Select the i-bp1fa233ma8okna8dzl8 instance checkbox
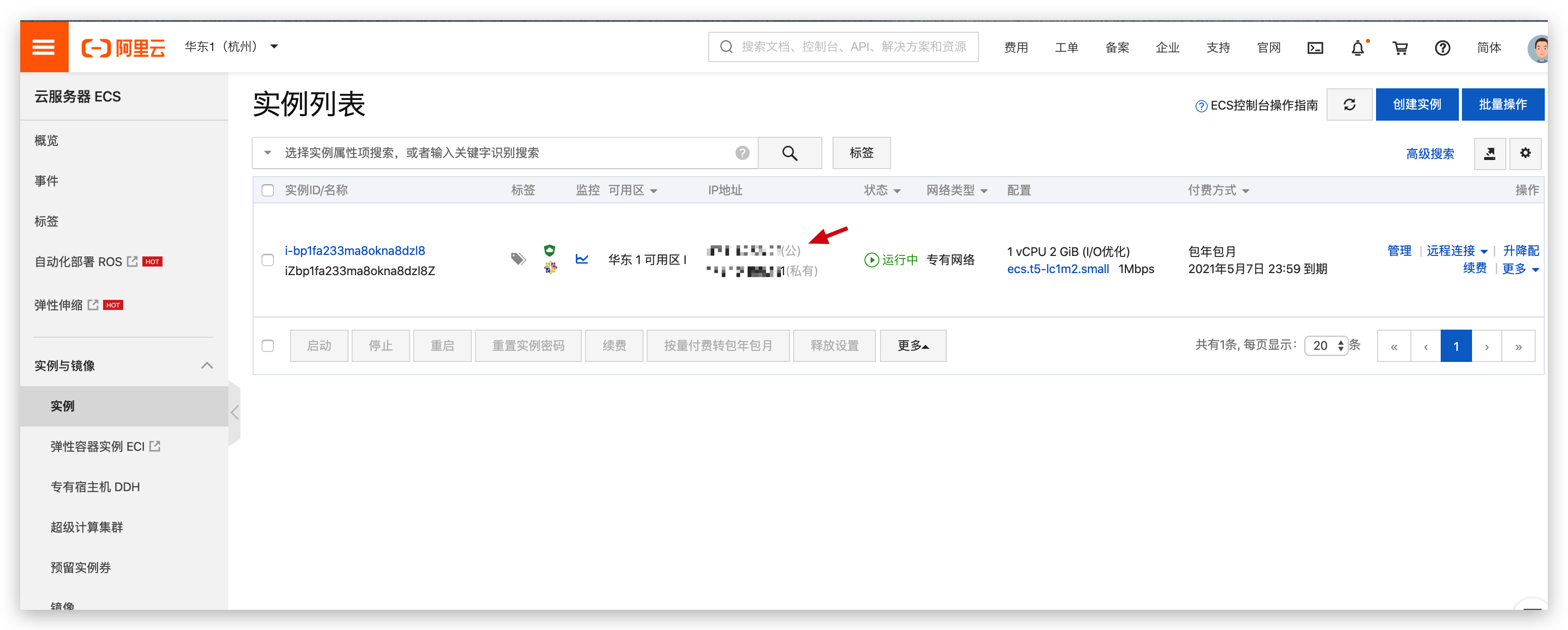Image resolution: width=1568 pixels, height=630 pixels. pyautogui.click(x=268, y=260)
